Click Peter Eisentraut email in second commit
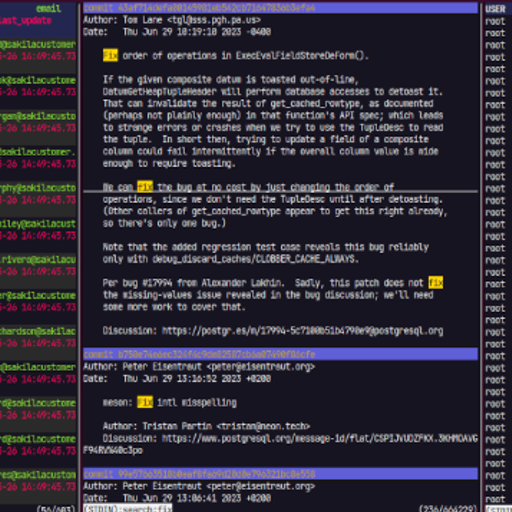 (261, 367)
